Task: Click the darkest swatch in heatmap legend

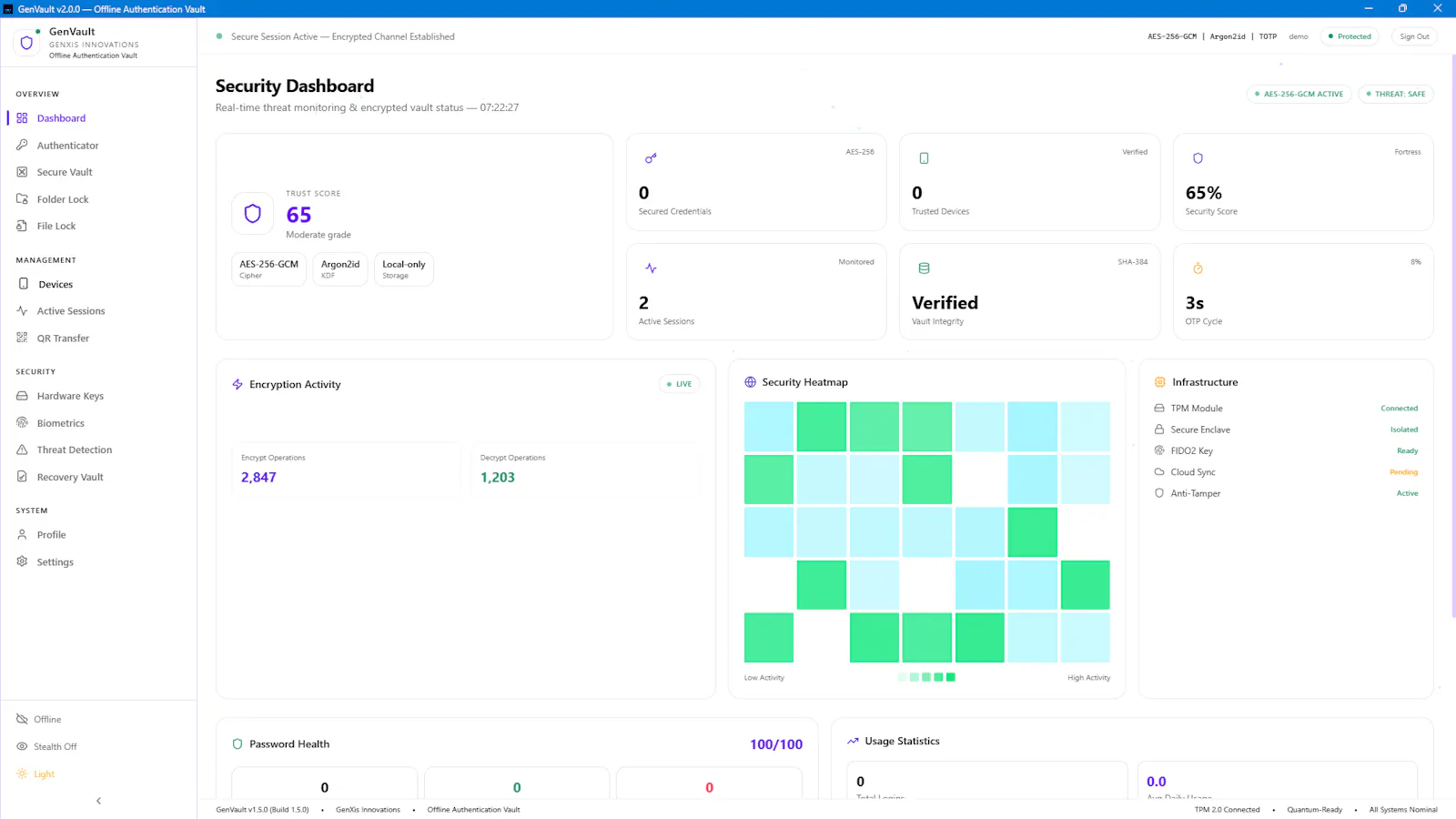Action: [951, 677]
